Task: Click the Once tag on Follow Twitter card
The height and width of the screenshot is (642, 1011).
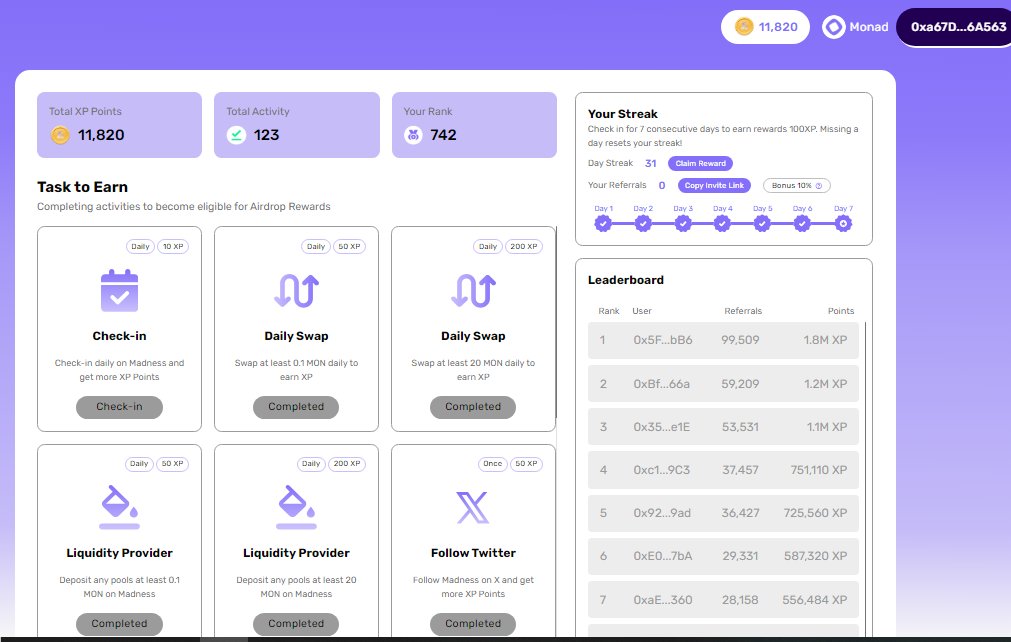Action: (x=493, y=463)
